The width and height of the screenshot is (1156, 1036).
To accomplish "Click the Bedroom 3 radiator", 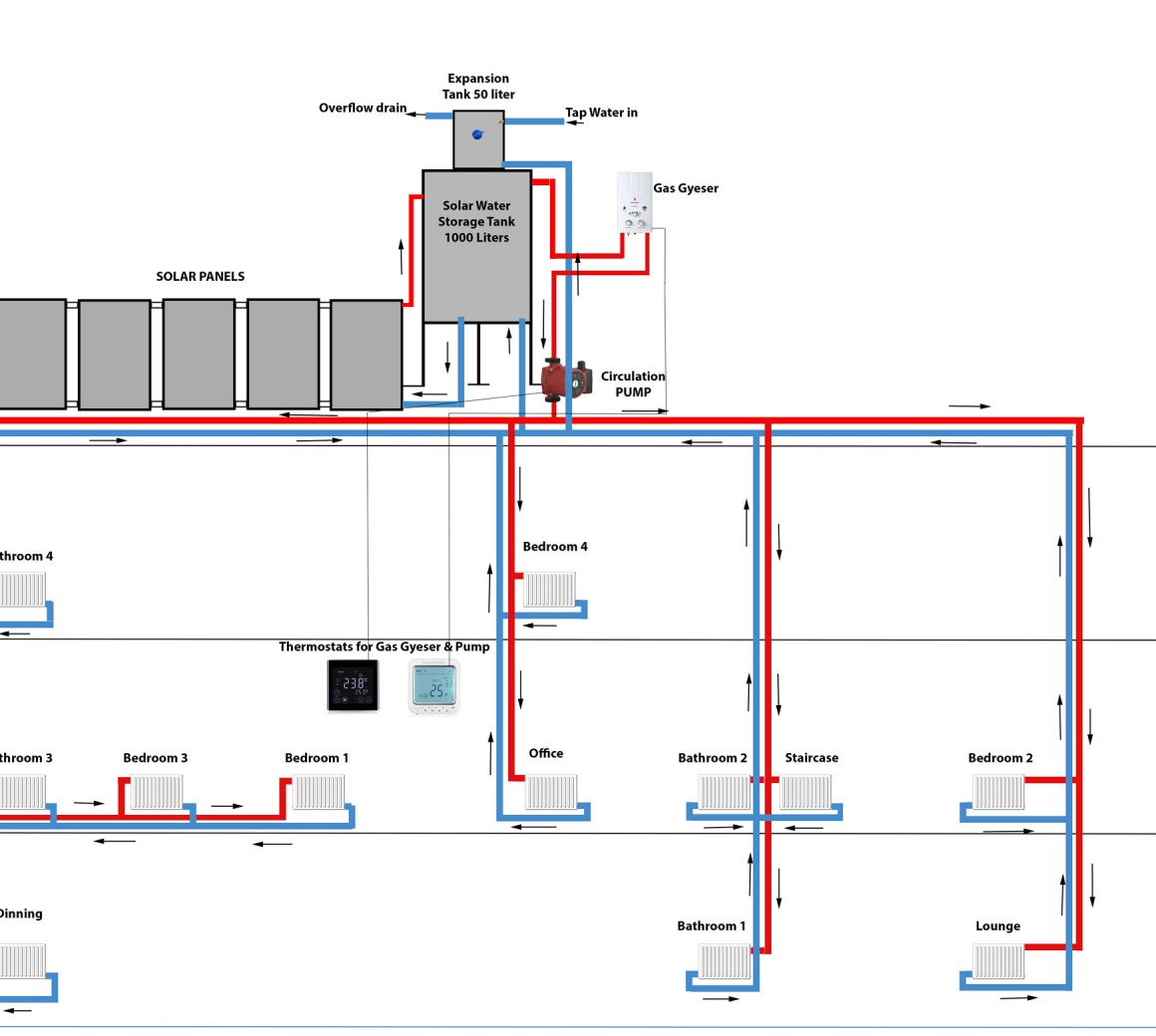I will pos(157,792).
